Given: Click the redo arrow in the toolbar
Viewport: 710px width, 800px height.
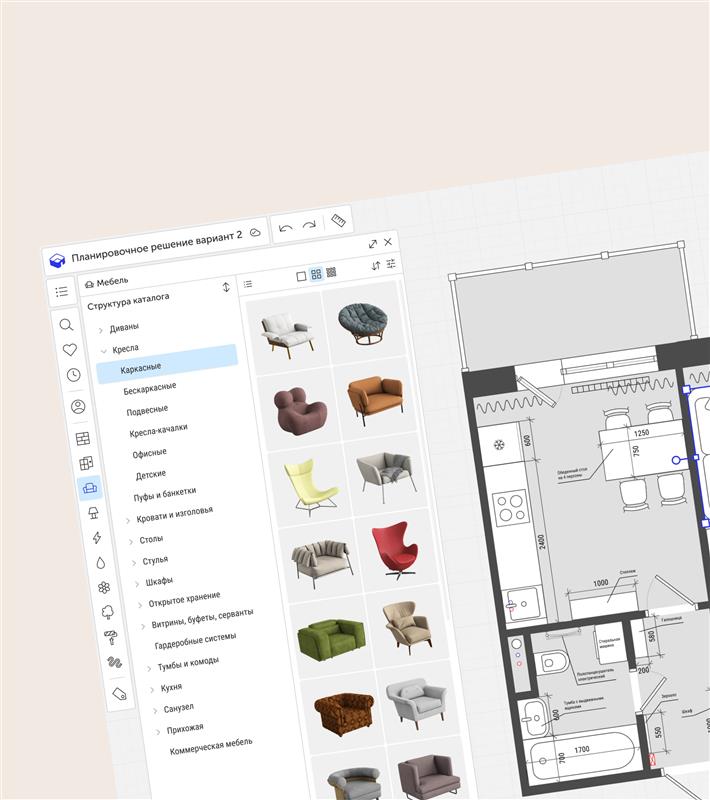Looking at the screenshot, I should point(310,225).
